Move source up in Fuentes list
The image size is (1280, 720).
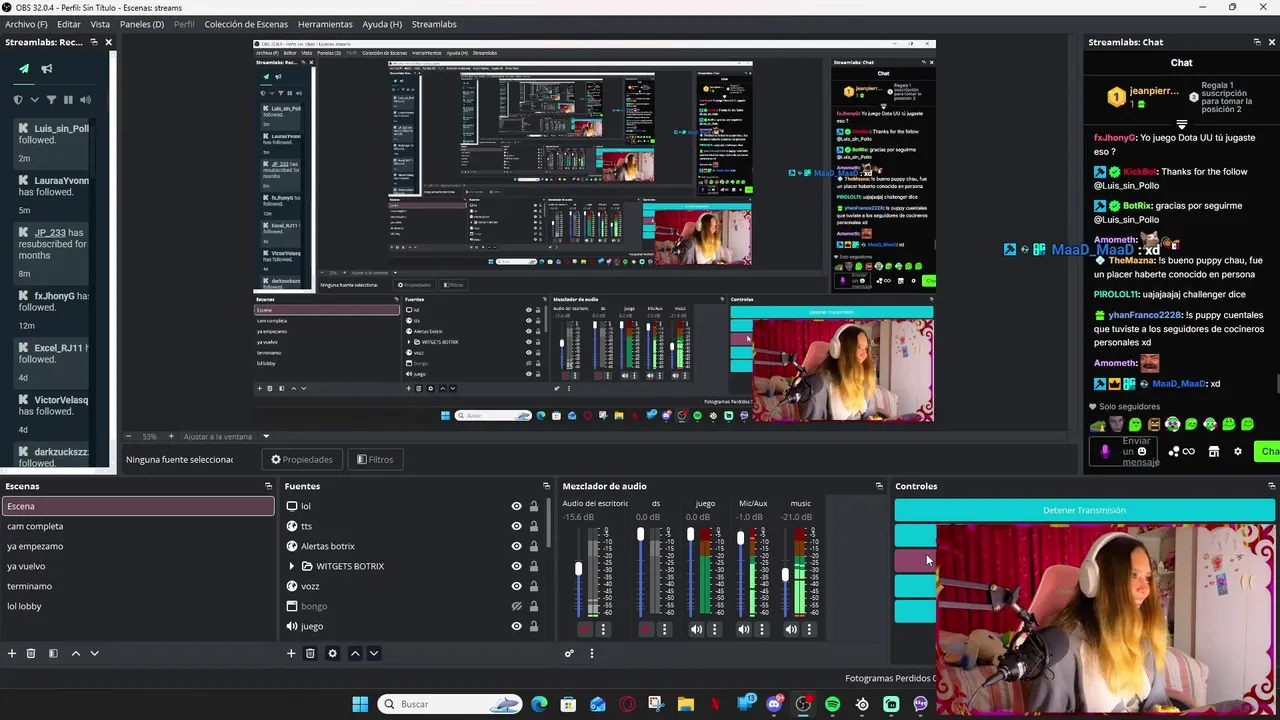click(x=354, y=653)
